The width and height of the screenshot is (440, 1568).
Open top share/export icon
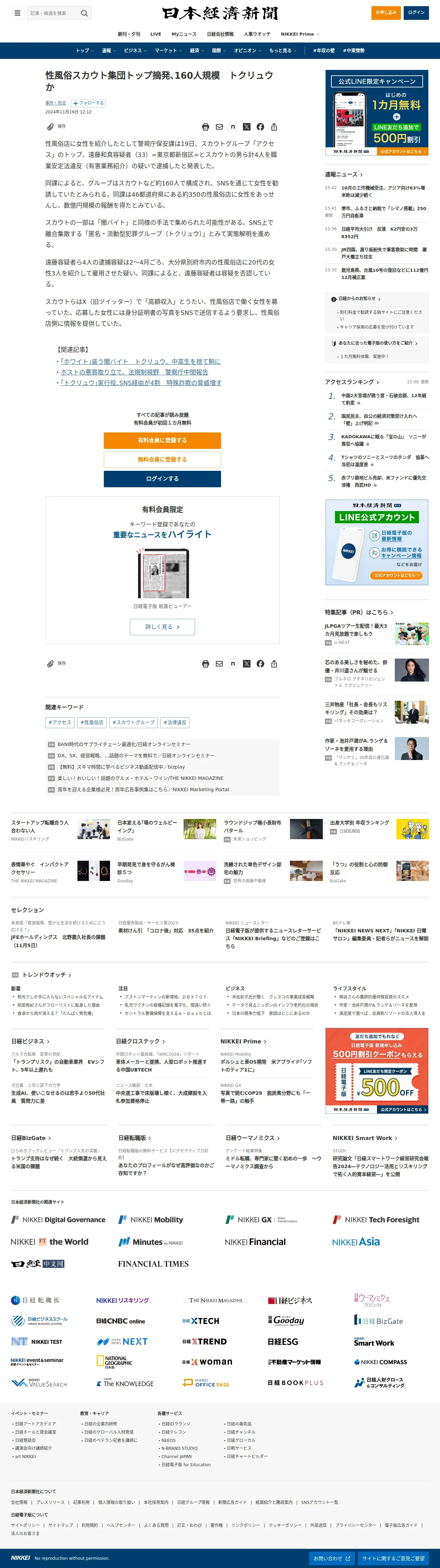pos(274,127)
